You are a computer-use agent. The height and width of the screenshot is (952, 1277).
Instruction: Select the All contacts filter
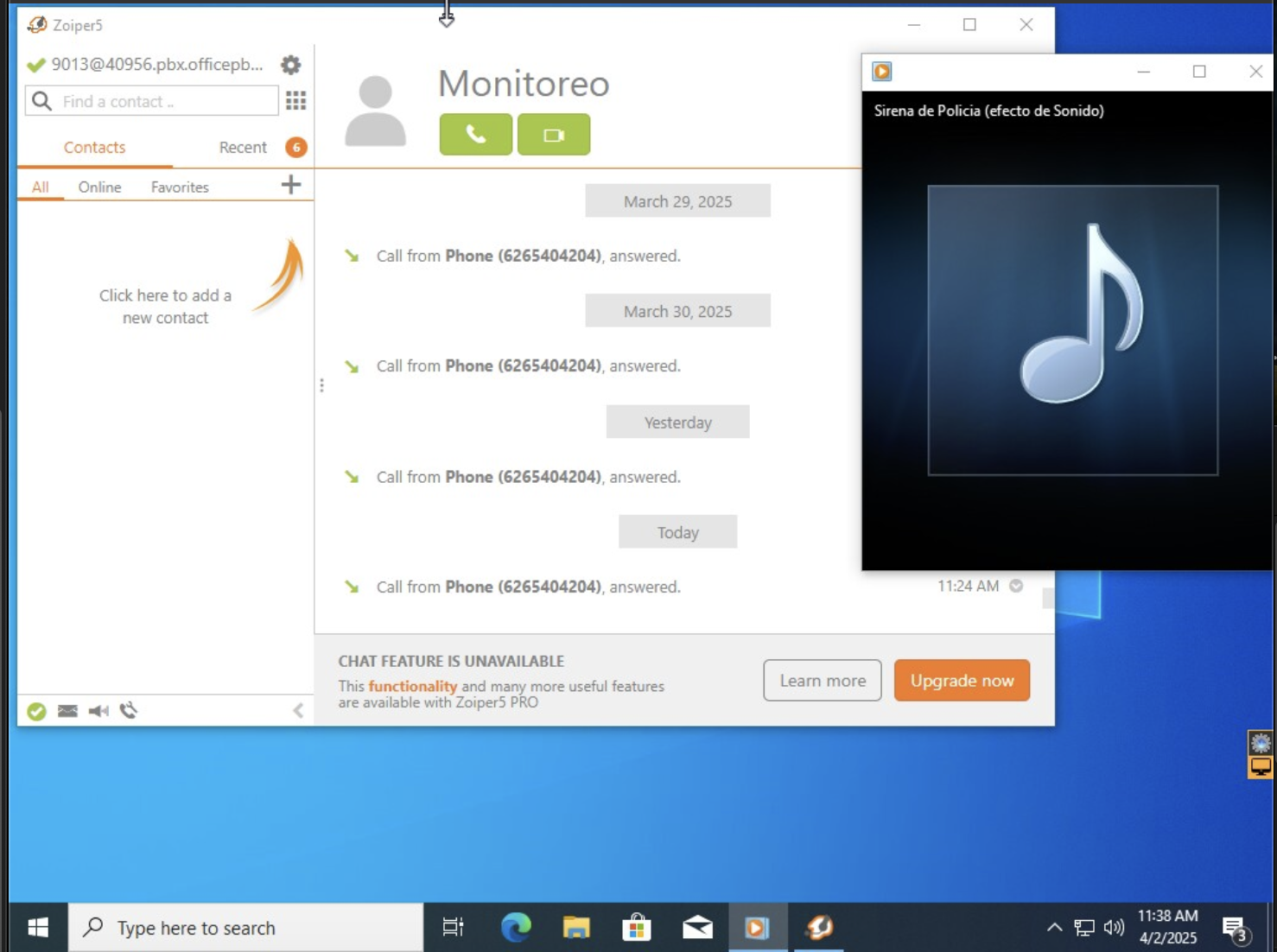41,187
